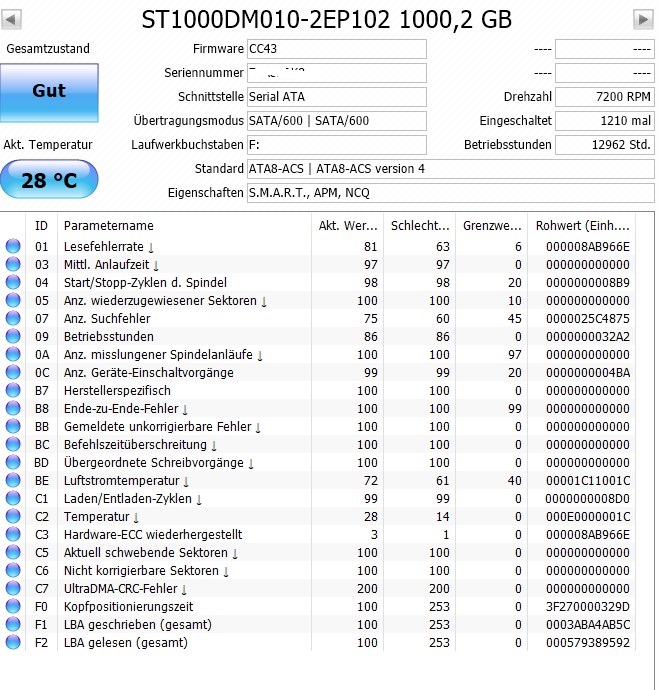Select status icon of Übergeordnete Schreibvorgänge row
This screenshot has width=660, height=690.
[13, 462]
